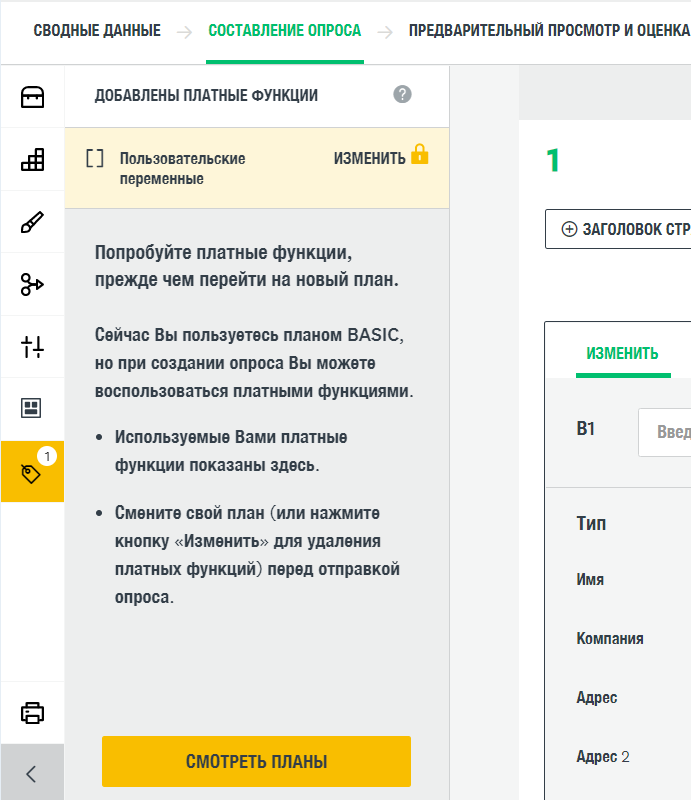Open the options sliders icon
The image size is (691, 800).
click(x=32, y=347)
